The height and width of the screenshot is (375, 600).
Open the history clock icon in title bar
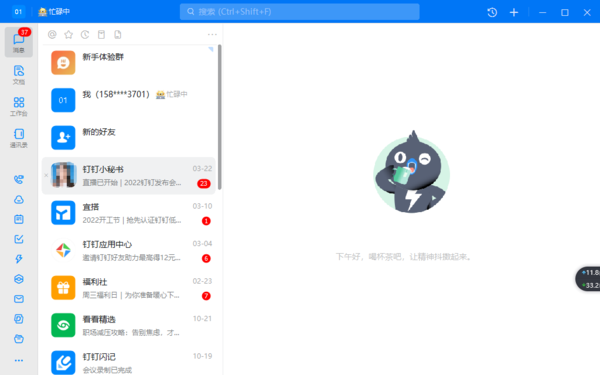pos(492,12)
